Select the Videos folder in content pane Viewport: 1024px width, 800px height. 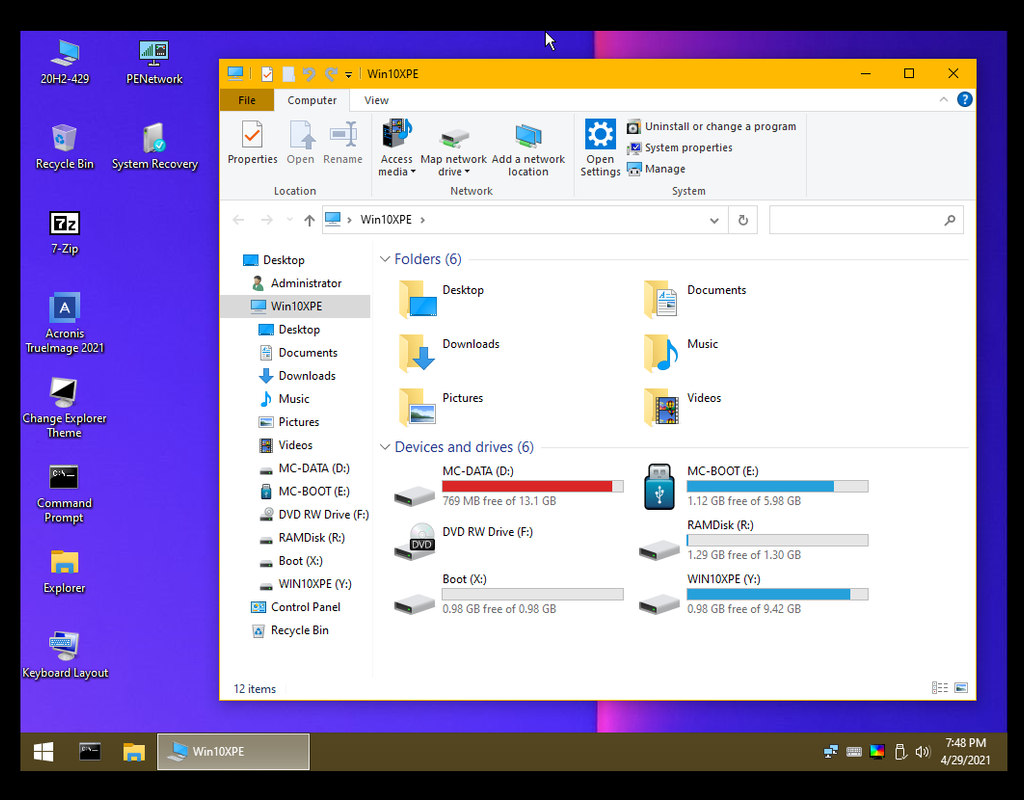pyautogui.click(x=682, y=406)
